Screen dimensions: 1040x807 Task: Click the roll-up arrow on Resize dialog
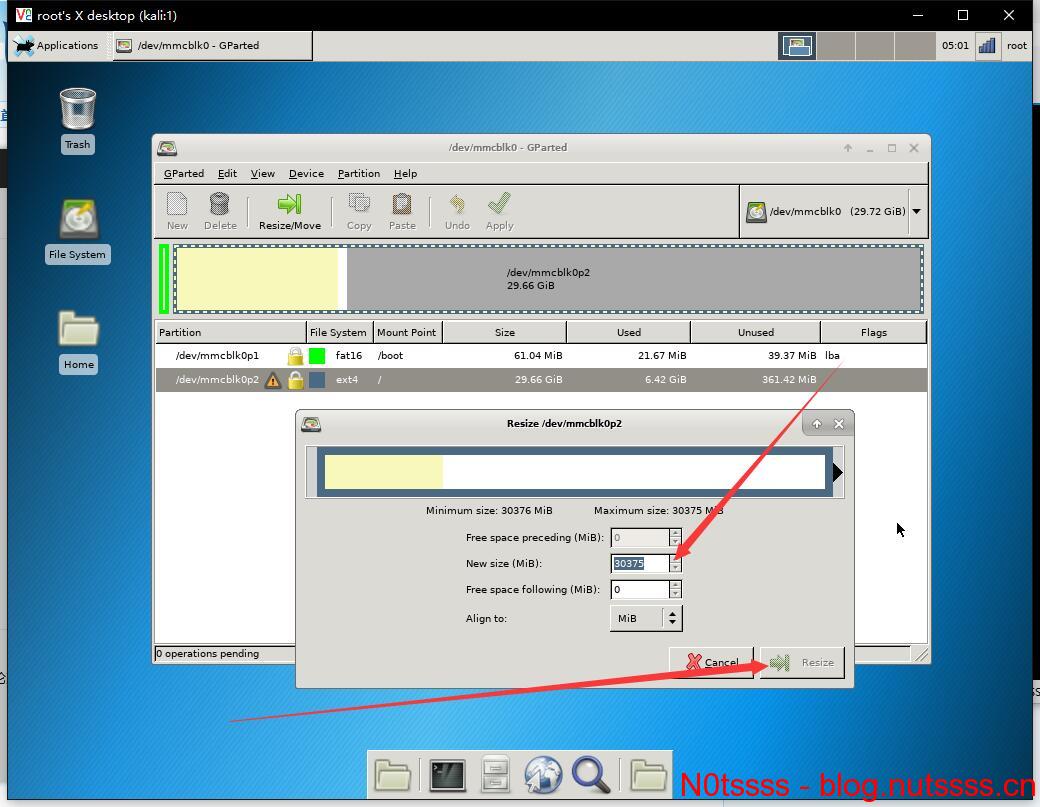click(x=817, y=424)
